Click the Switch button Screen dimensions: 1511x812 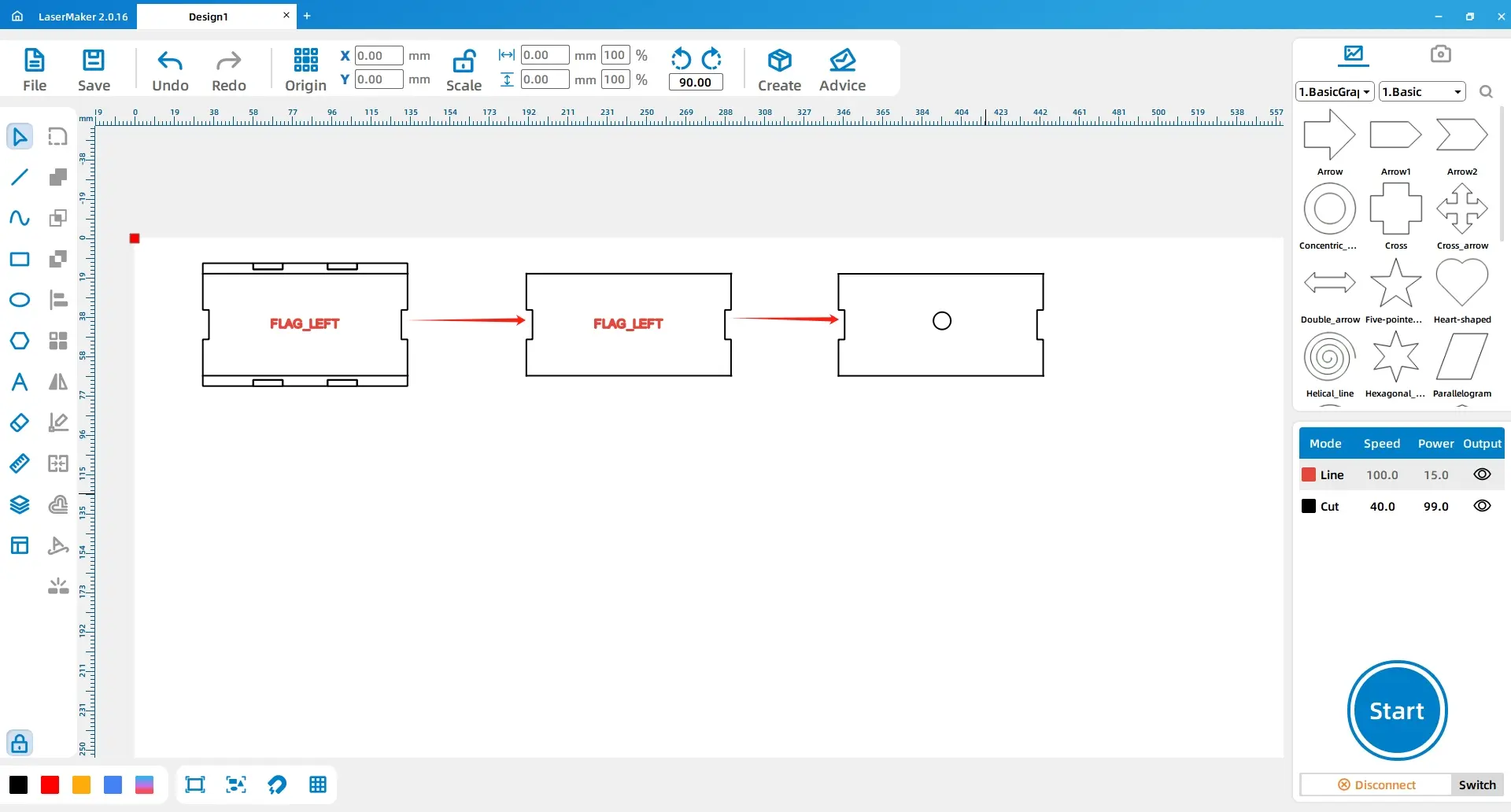(x=1477, y=784)
